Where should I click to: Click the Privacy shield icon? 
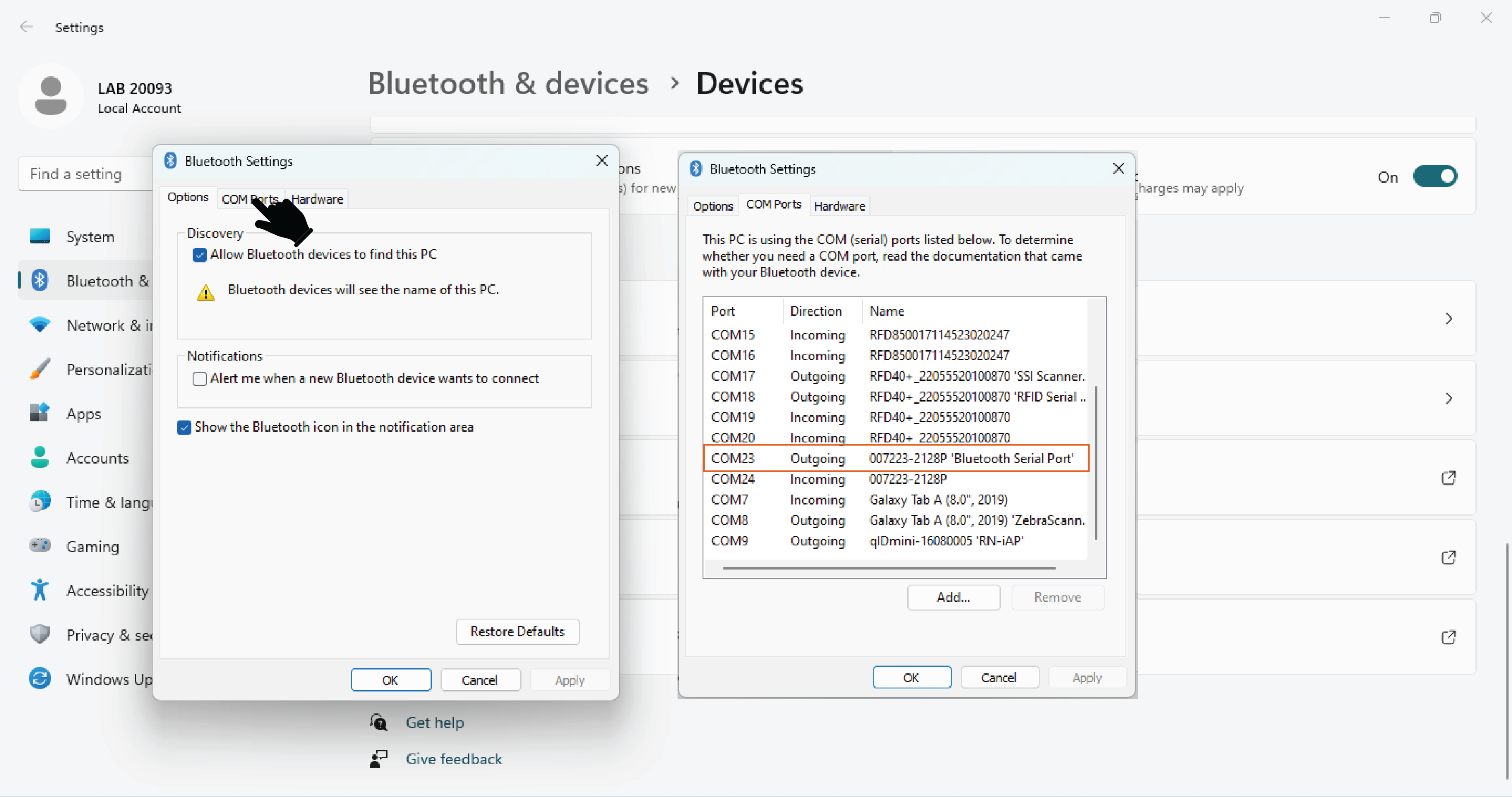click(x=40, y=635)
